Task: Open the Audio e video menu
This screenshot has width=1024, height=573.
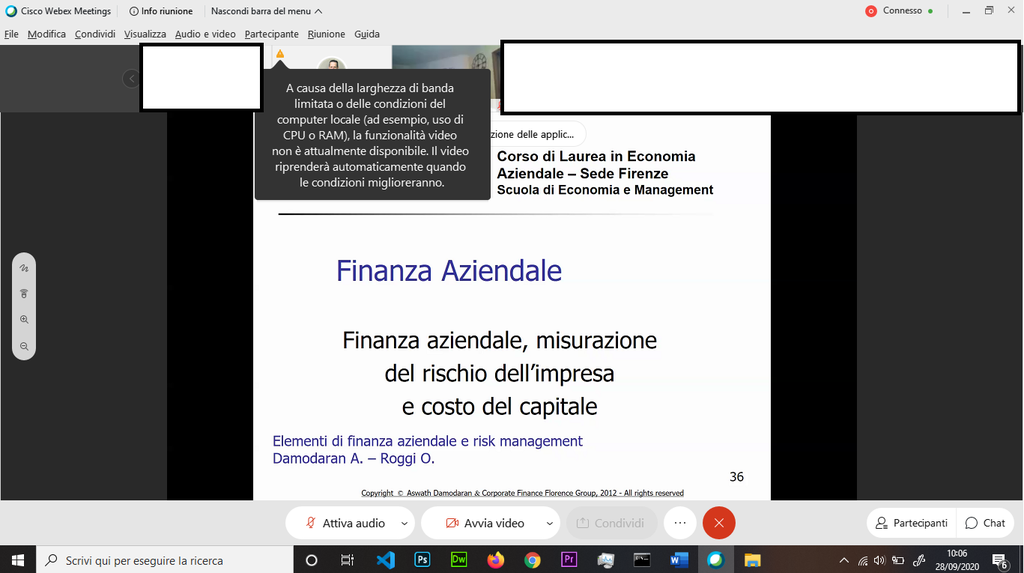Action: point(205,34)
